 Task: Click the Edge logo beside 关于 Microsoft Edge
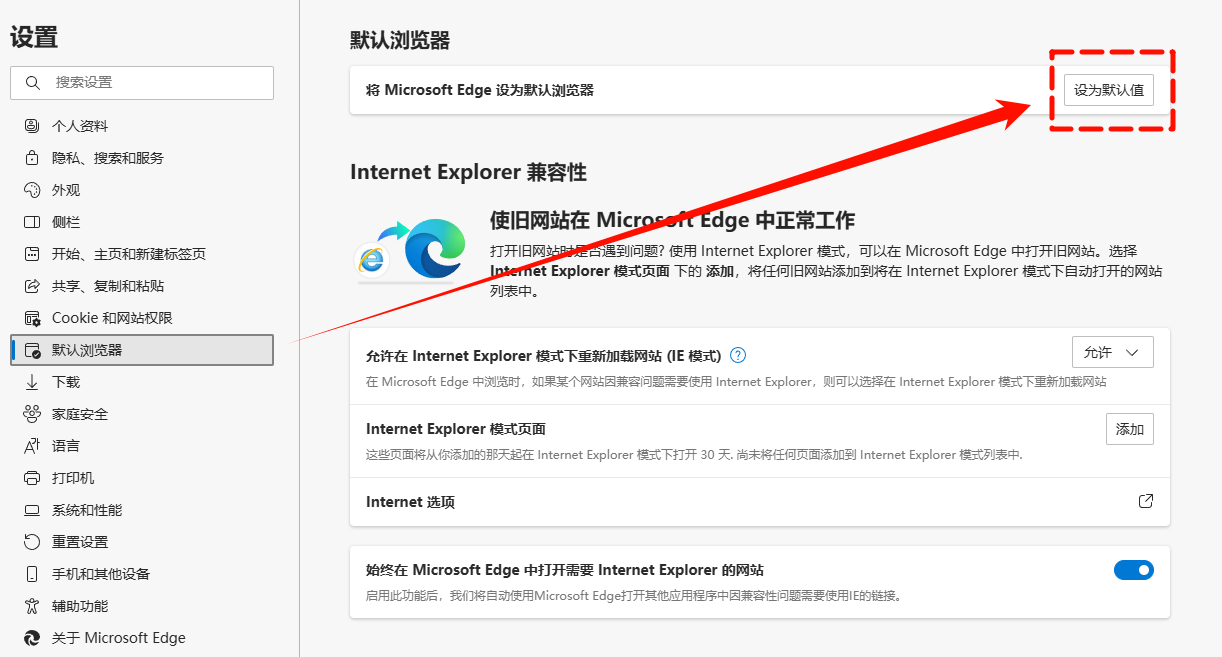[32, 638]
